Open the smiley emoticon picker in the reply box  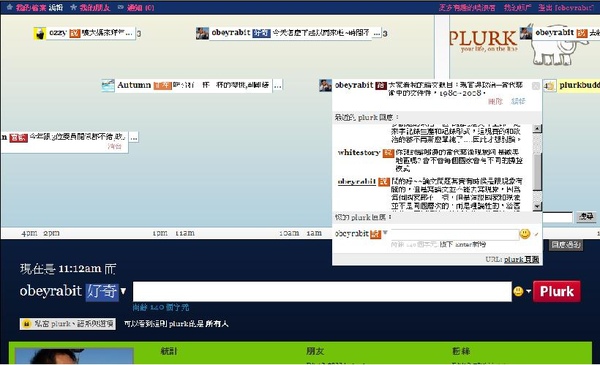click(525, 234)
